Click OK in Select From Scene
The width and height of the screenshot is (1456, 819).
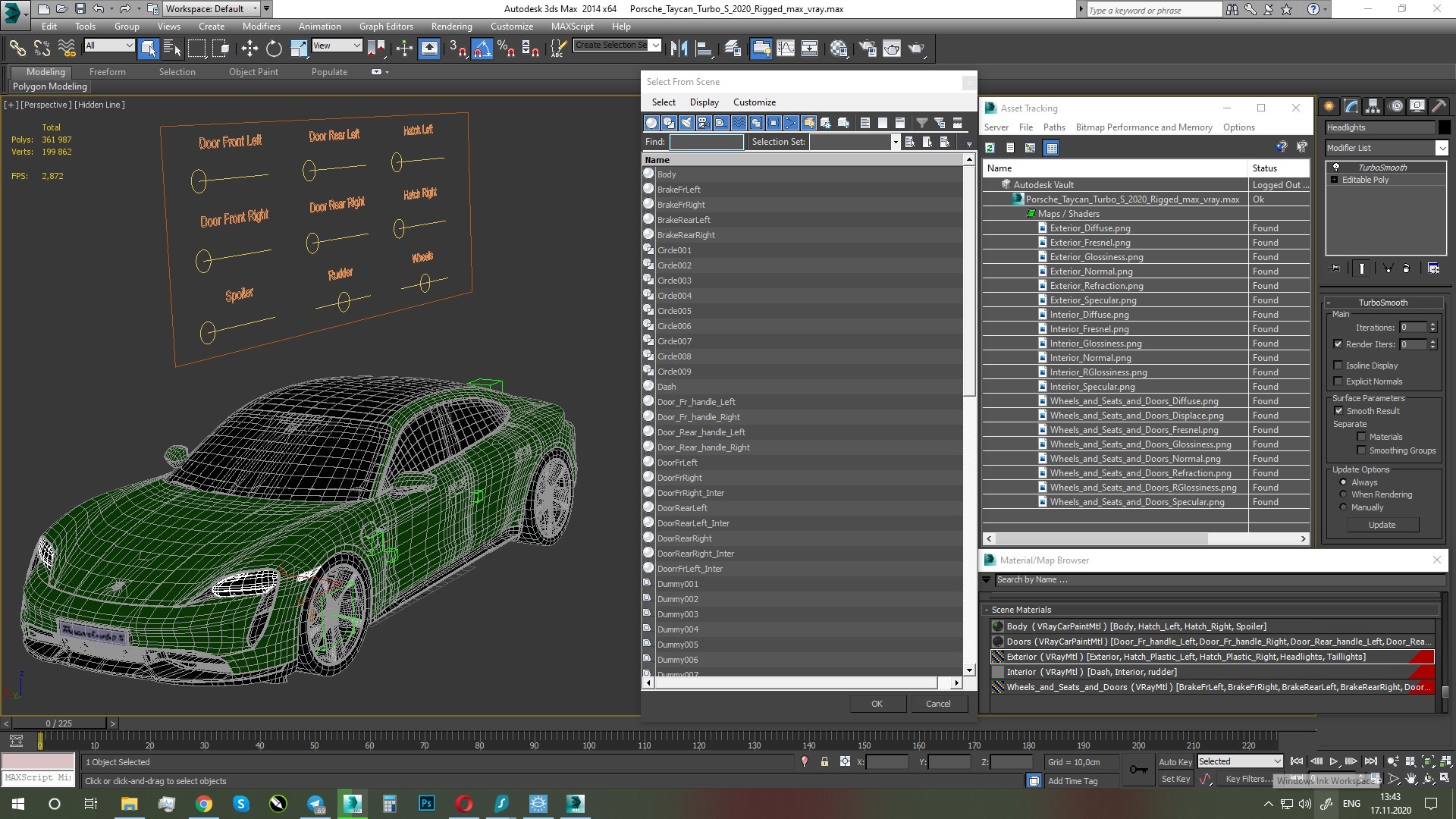[x=877, y=704]
